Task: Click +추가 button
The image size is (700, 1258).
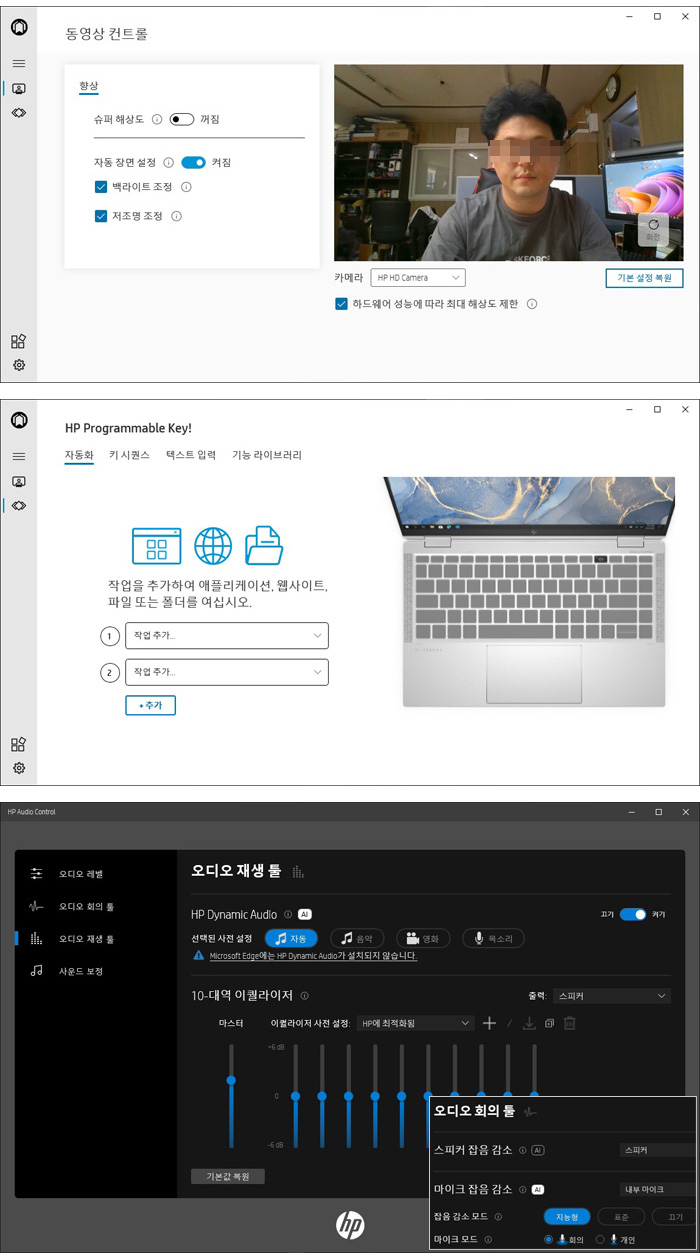Action: pyautogui.click(x=150, y=705)
